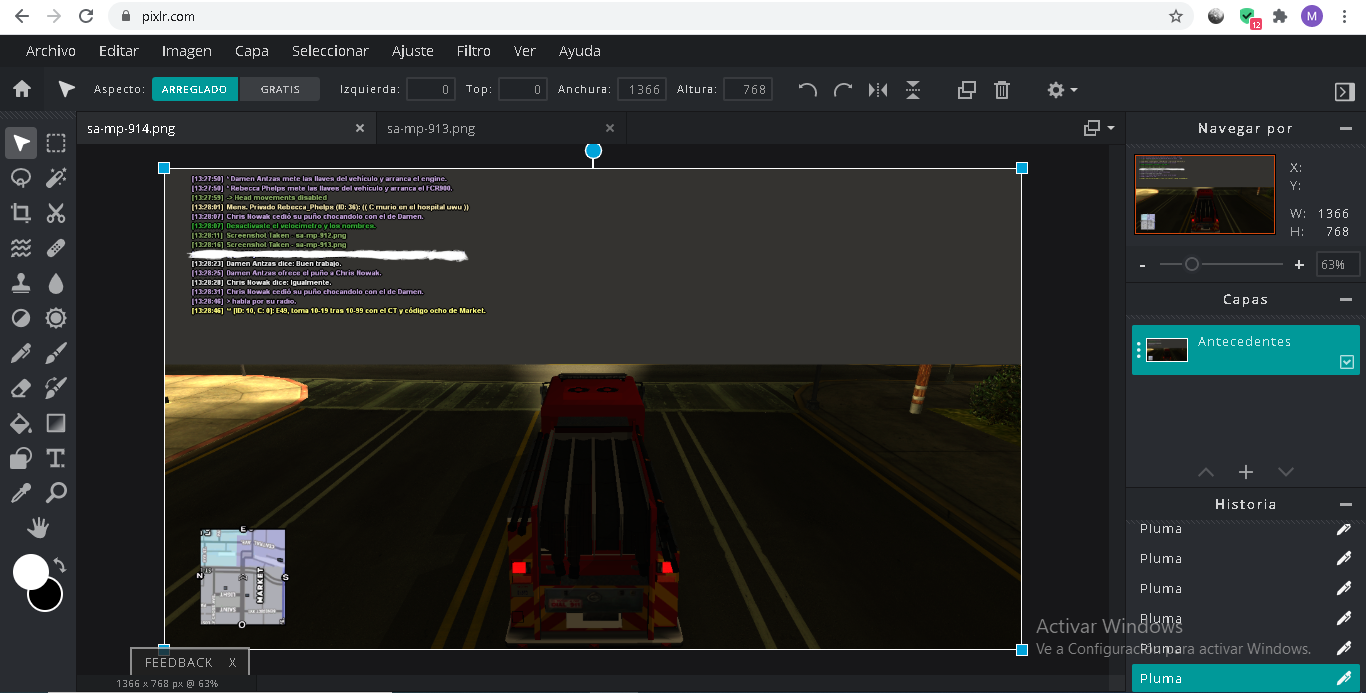
Task: Select the Color Picker eyedropper tool
Action: [x=21, y=493]
